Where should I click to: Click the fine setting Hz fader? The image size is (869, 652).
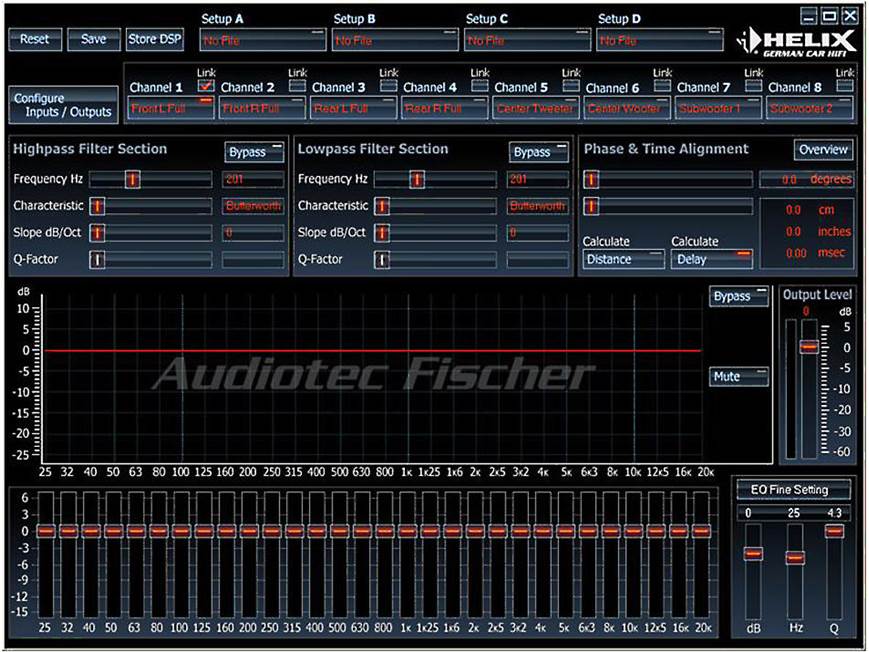tap(795, 557)
